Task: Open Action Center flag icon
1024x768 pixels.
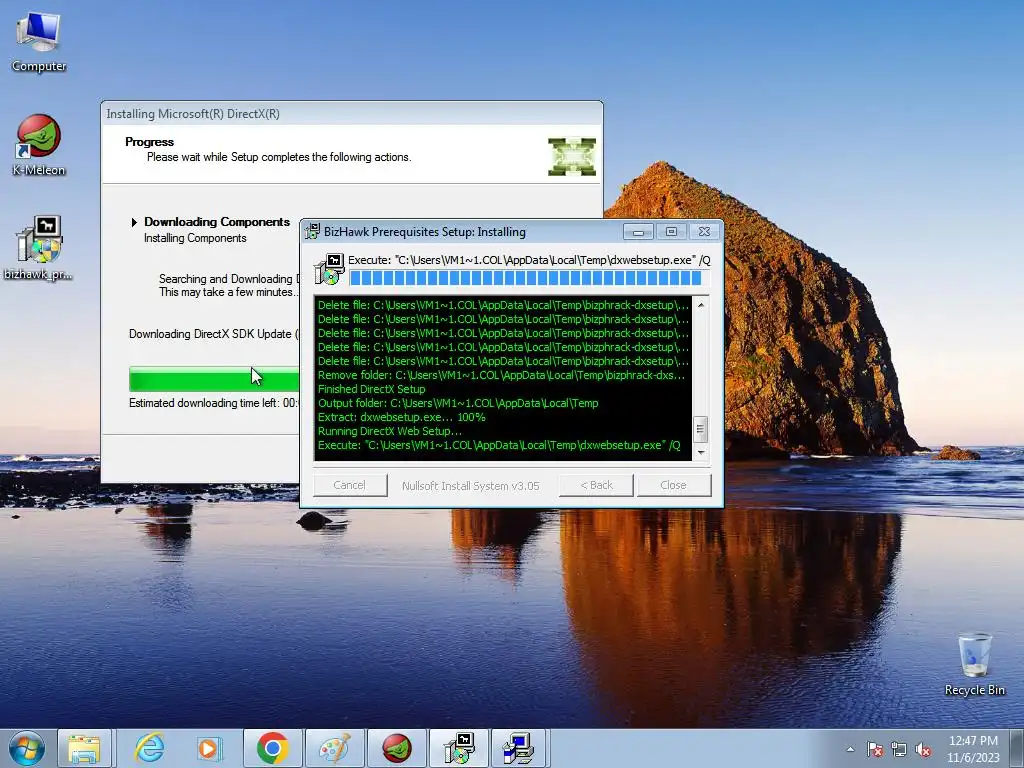Action: pyautogui.click(x=874, y=750)
